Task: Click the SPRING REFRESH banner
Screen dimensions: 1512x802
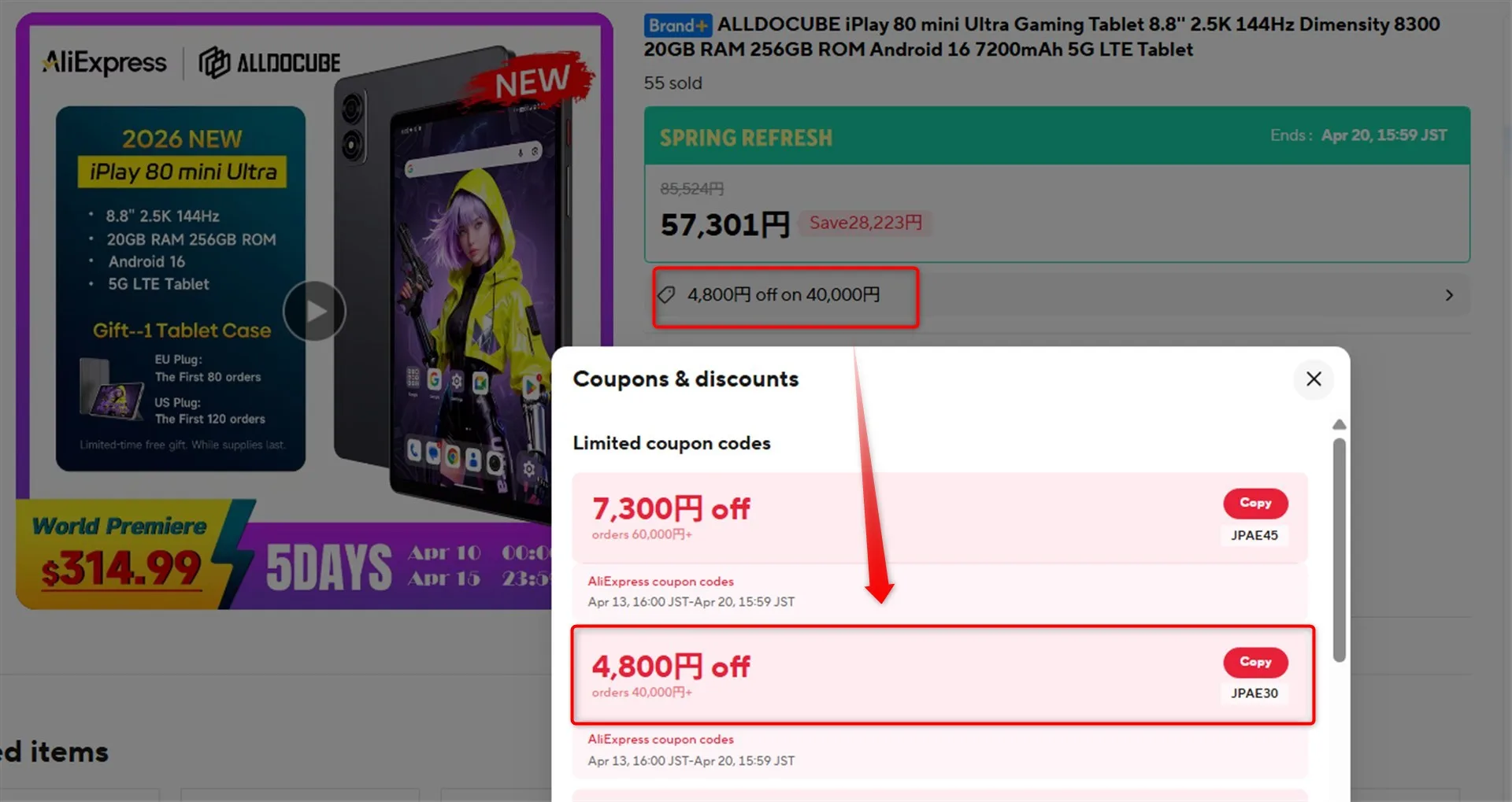Action: click(x=1057, y=136)
